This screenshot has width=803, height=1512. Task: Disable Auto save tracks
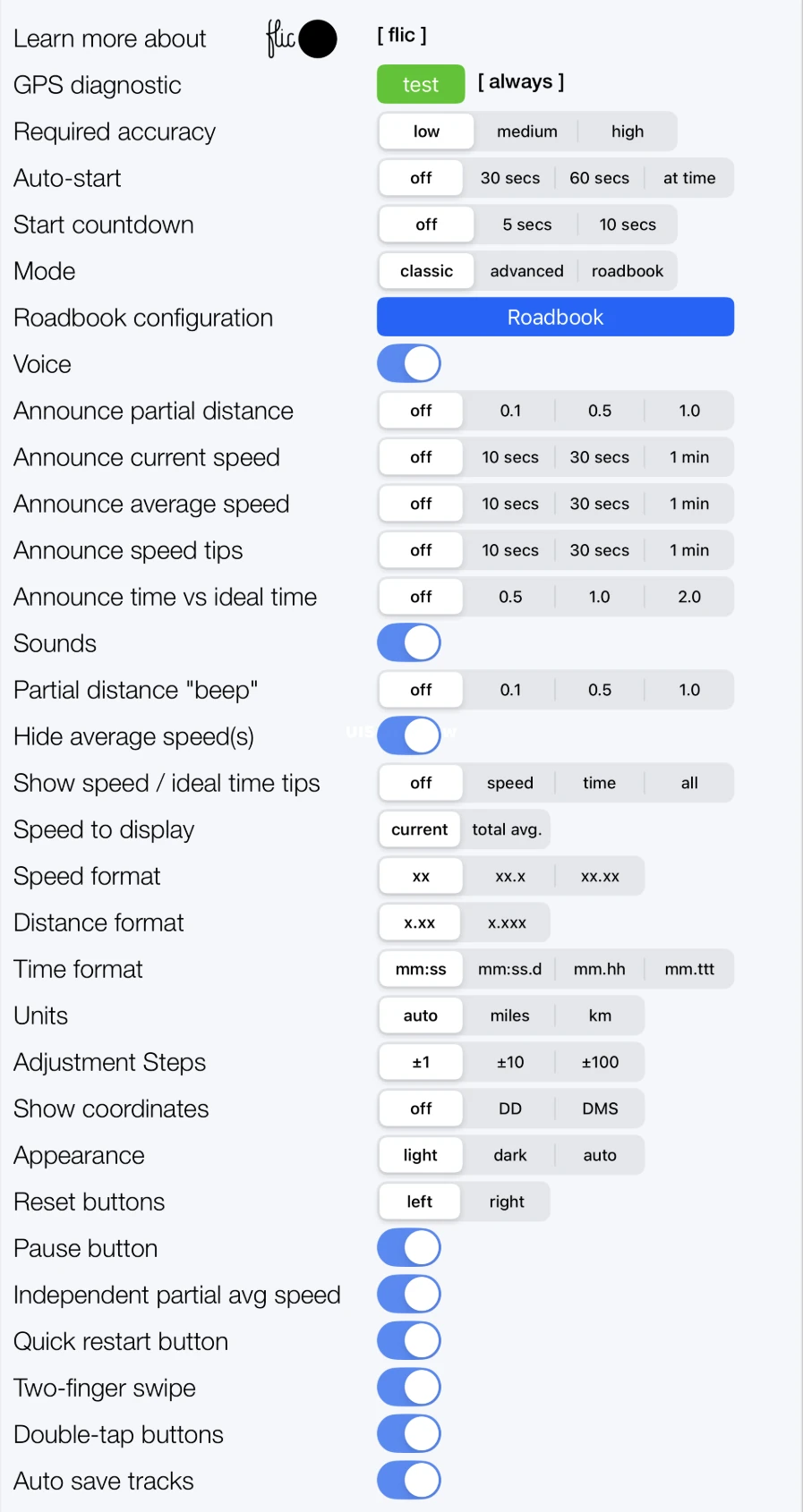tap(409, 1481)
